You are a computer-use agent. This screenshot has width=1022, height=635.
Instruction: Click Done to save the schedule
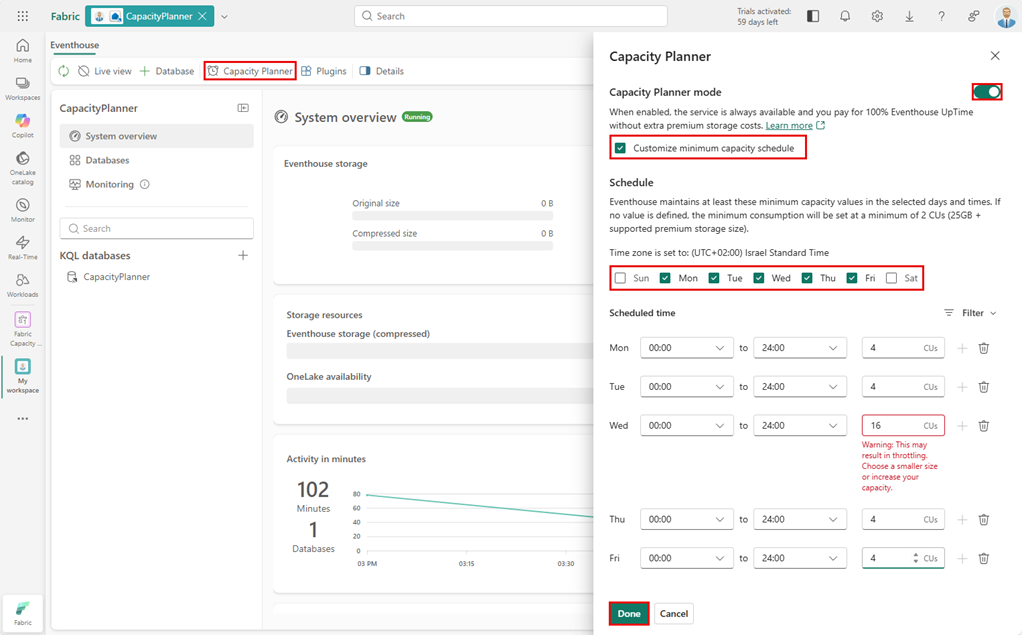(628, 613)
